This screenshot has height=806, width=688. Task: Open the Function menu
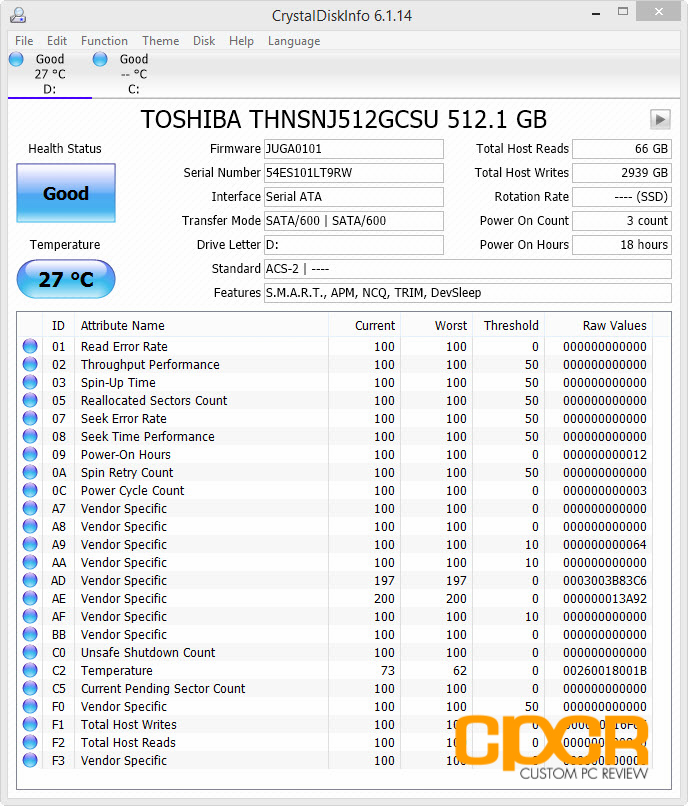point(104,41)
